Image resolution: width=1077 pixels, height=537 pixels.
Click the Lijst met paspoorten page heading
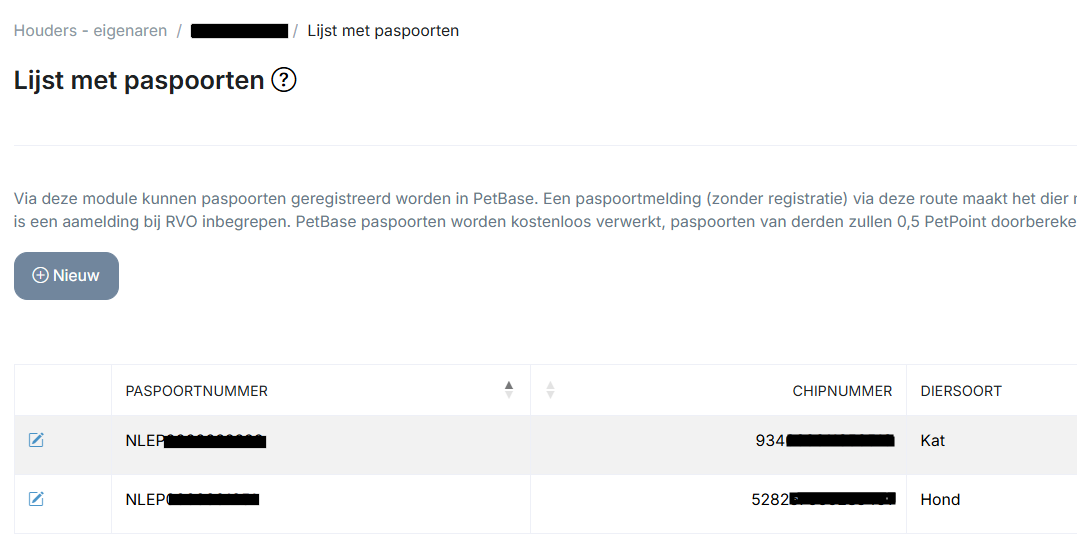[x=139, y=80]
